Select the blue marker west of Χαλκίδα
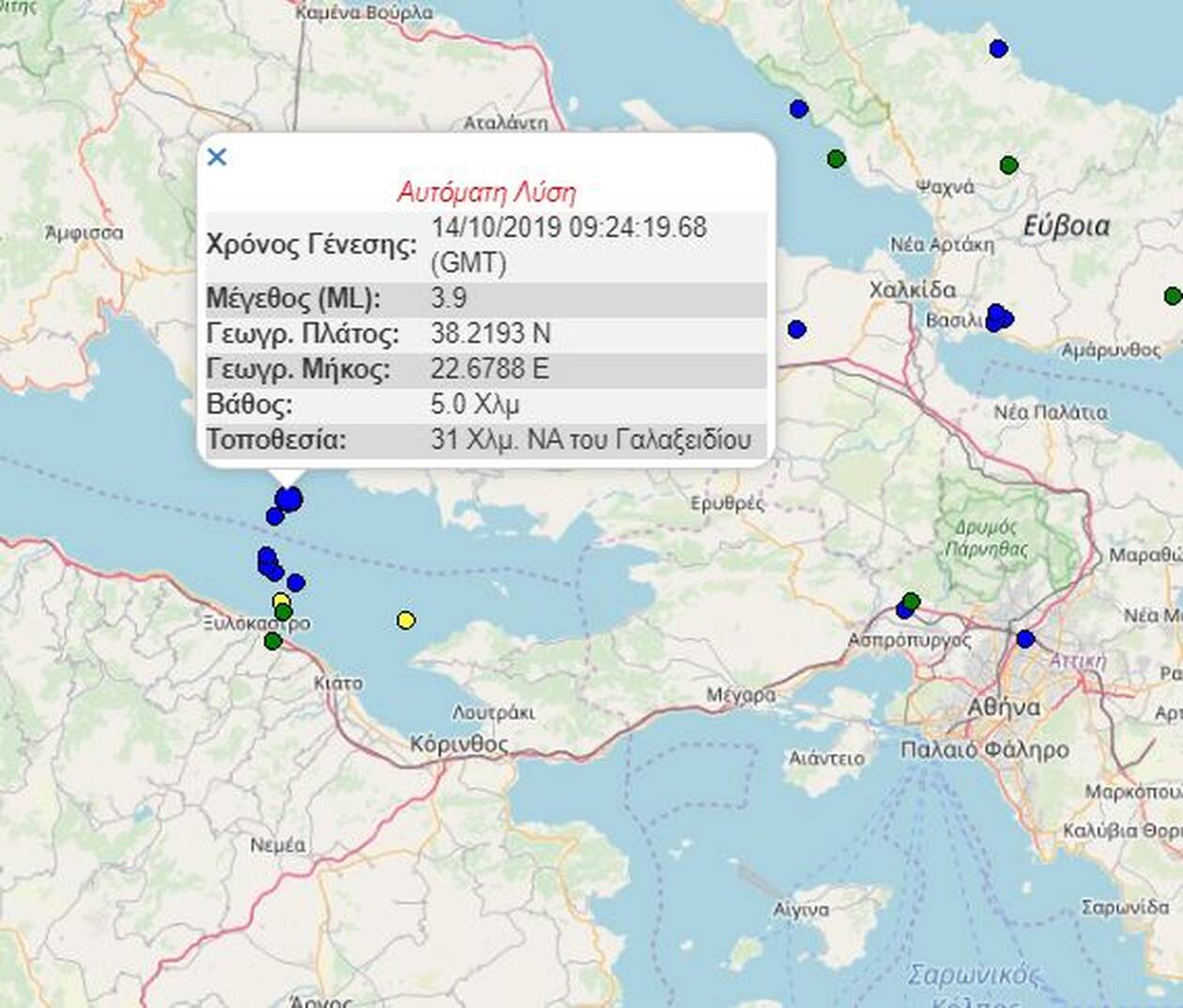Viewport: 1183px width, 1008px height. [796, 329]
